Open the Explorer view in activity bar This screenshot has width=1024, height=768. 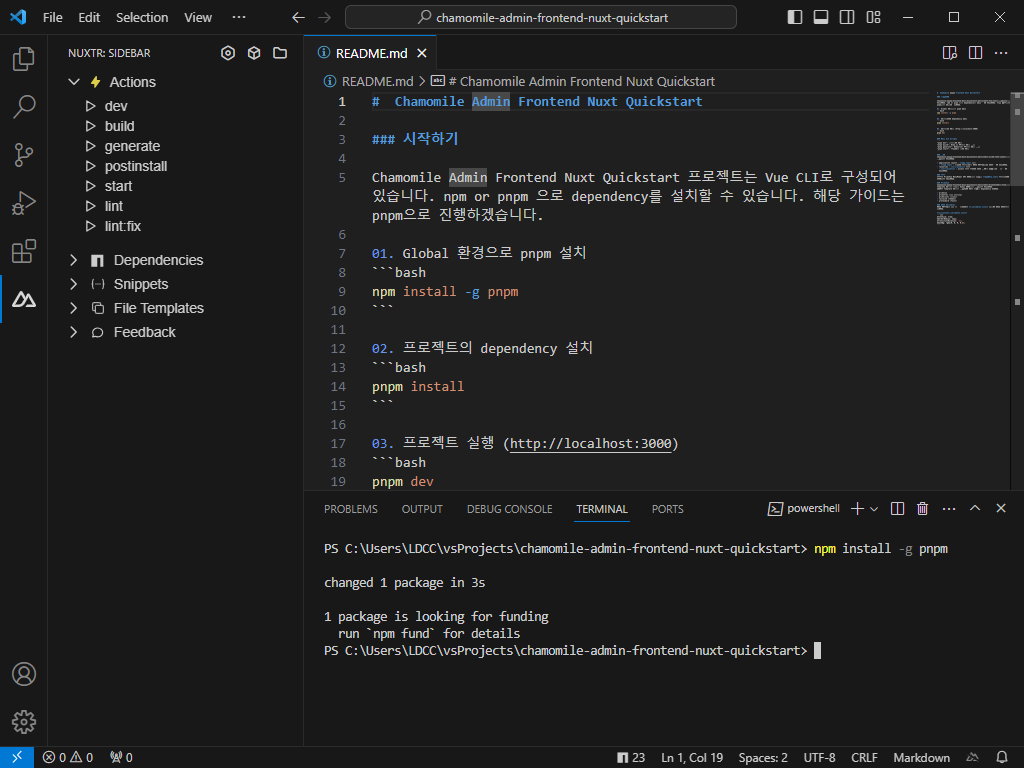point(24,59)
